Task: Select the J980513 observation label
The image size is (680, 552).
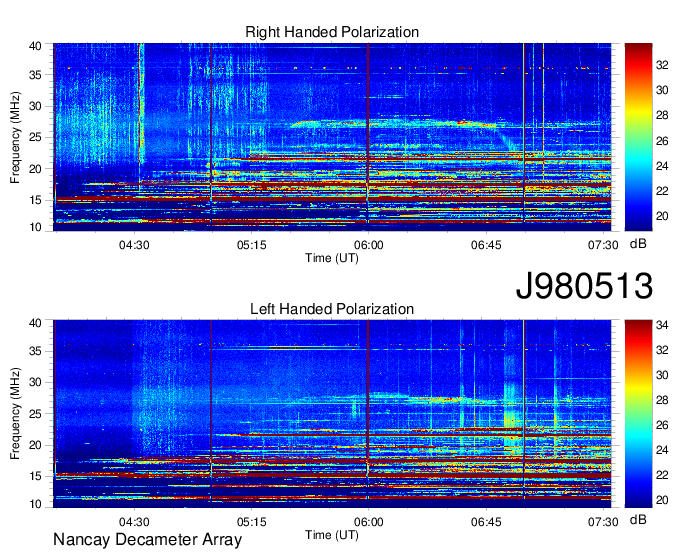Action: pos(584,286)
